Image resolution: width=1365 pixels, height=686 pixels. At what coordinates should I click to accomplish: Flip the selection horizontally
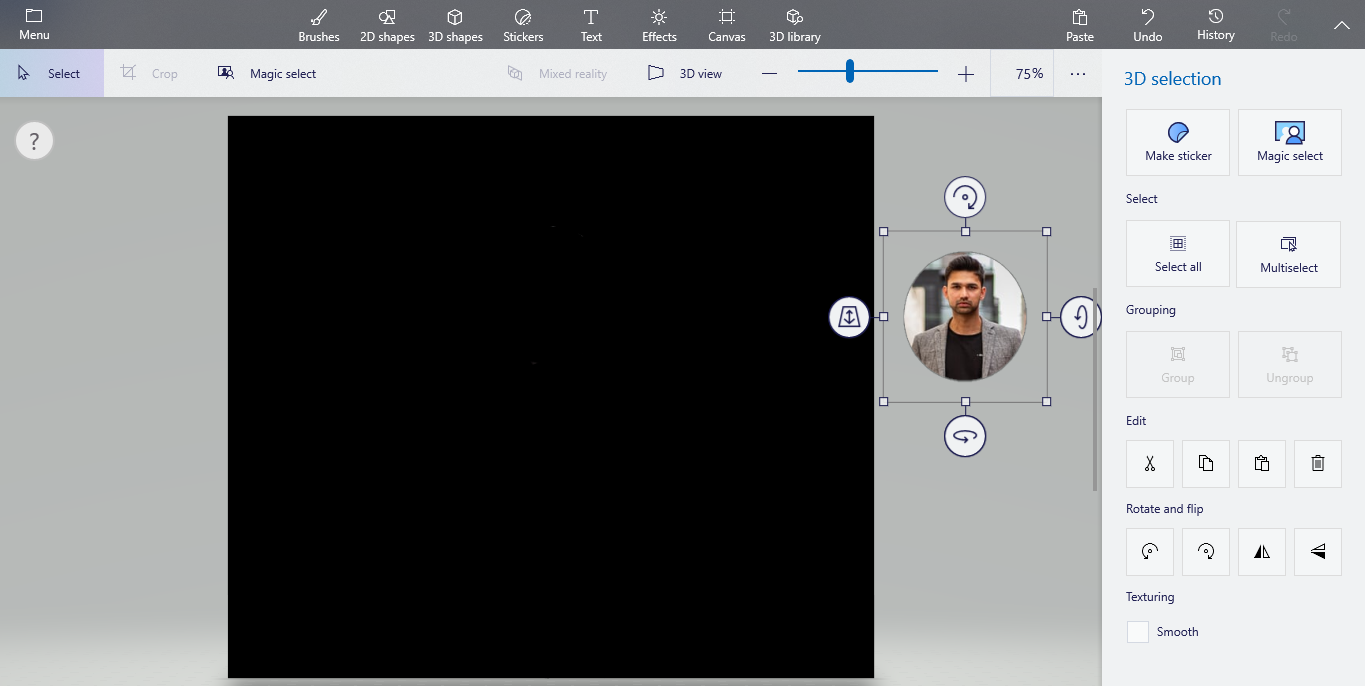tap(1261, 551)
